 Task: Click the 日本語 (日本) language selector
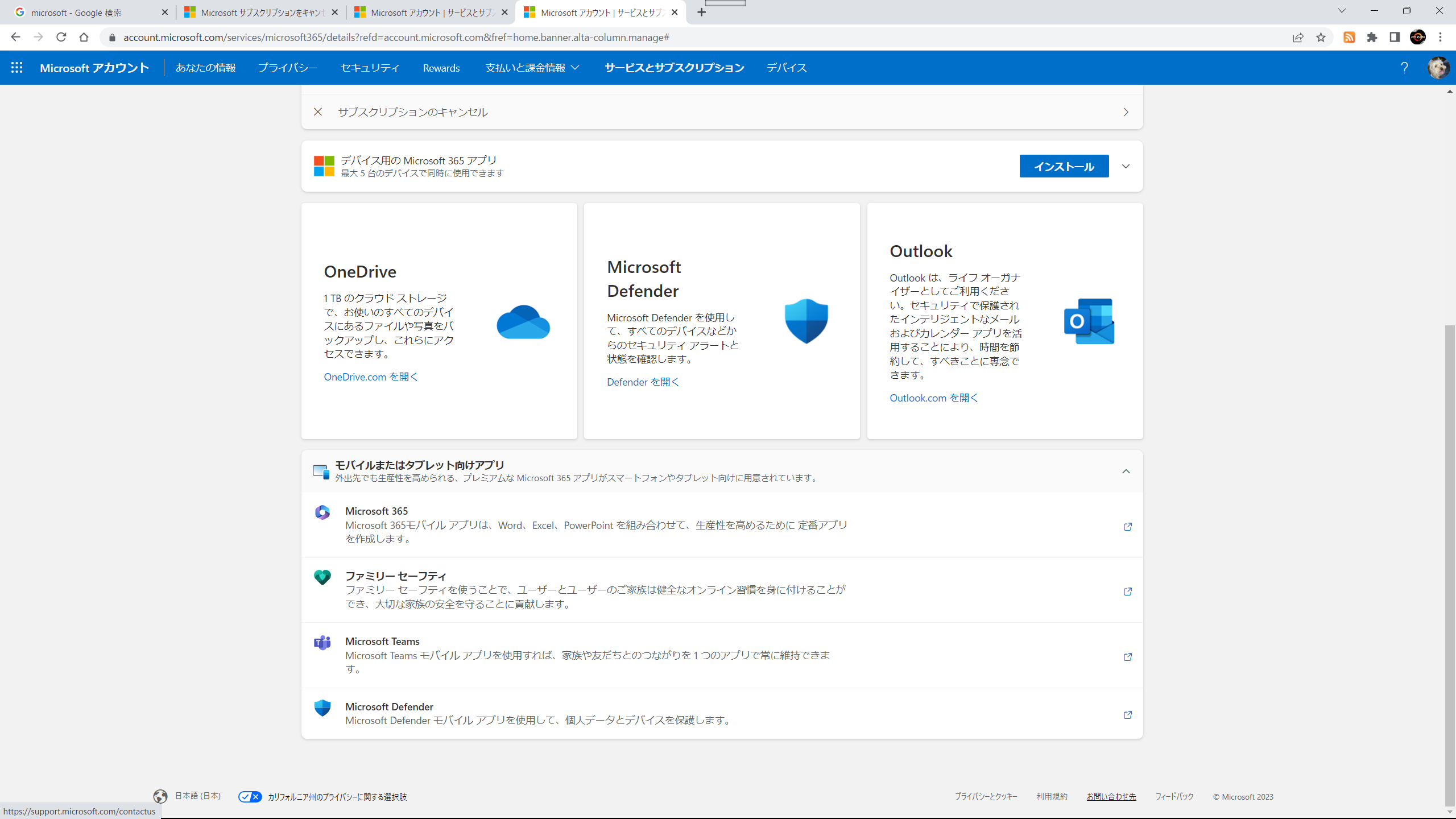point(197,796)
